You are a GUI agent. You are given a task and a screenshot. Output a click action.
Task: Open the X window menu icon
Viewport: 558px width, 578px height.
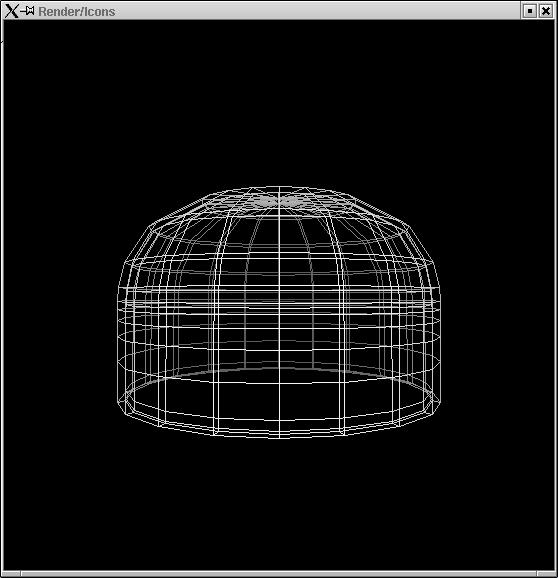11,11
